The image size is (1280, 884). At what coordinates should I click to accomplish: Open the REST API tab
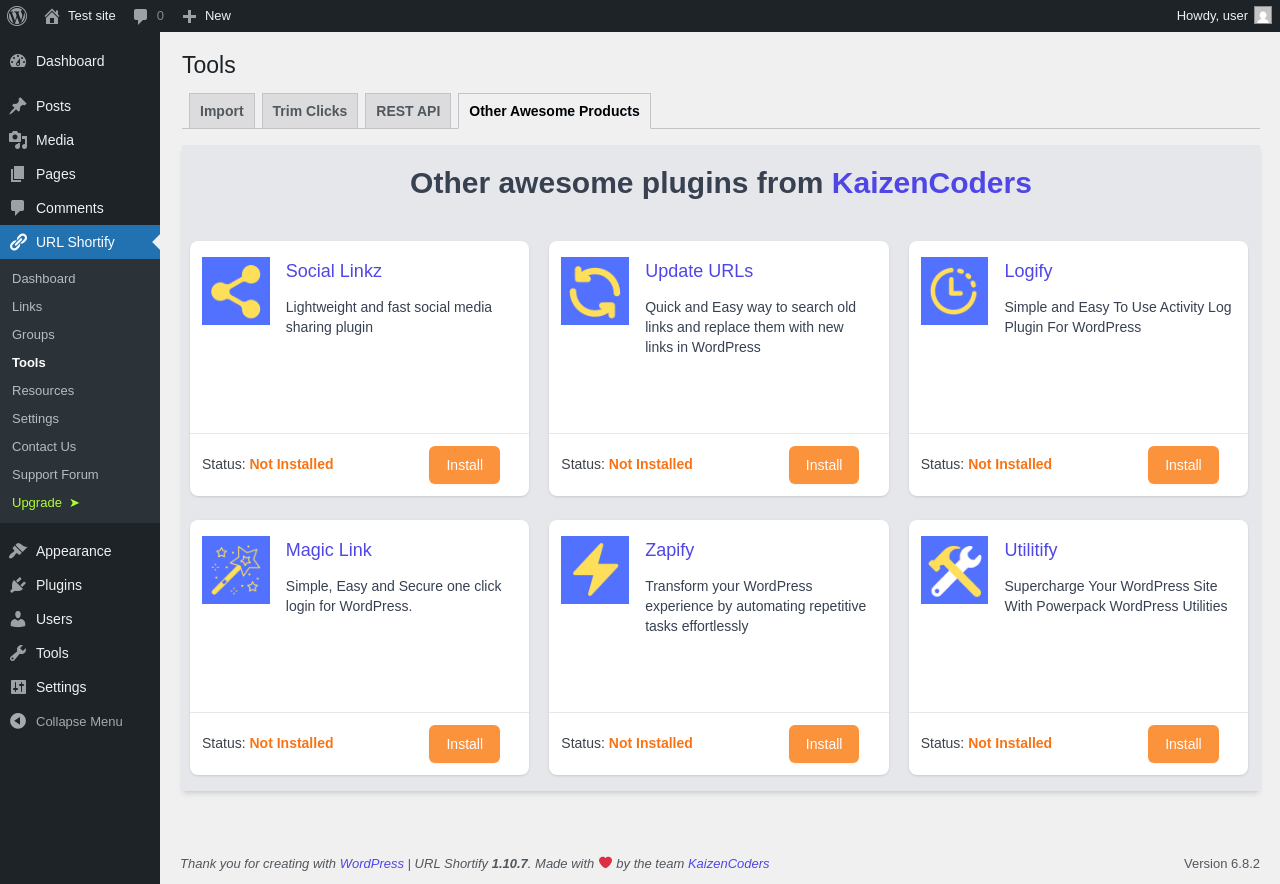(408, 111)
